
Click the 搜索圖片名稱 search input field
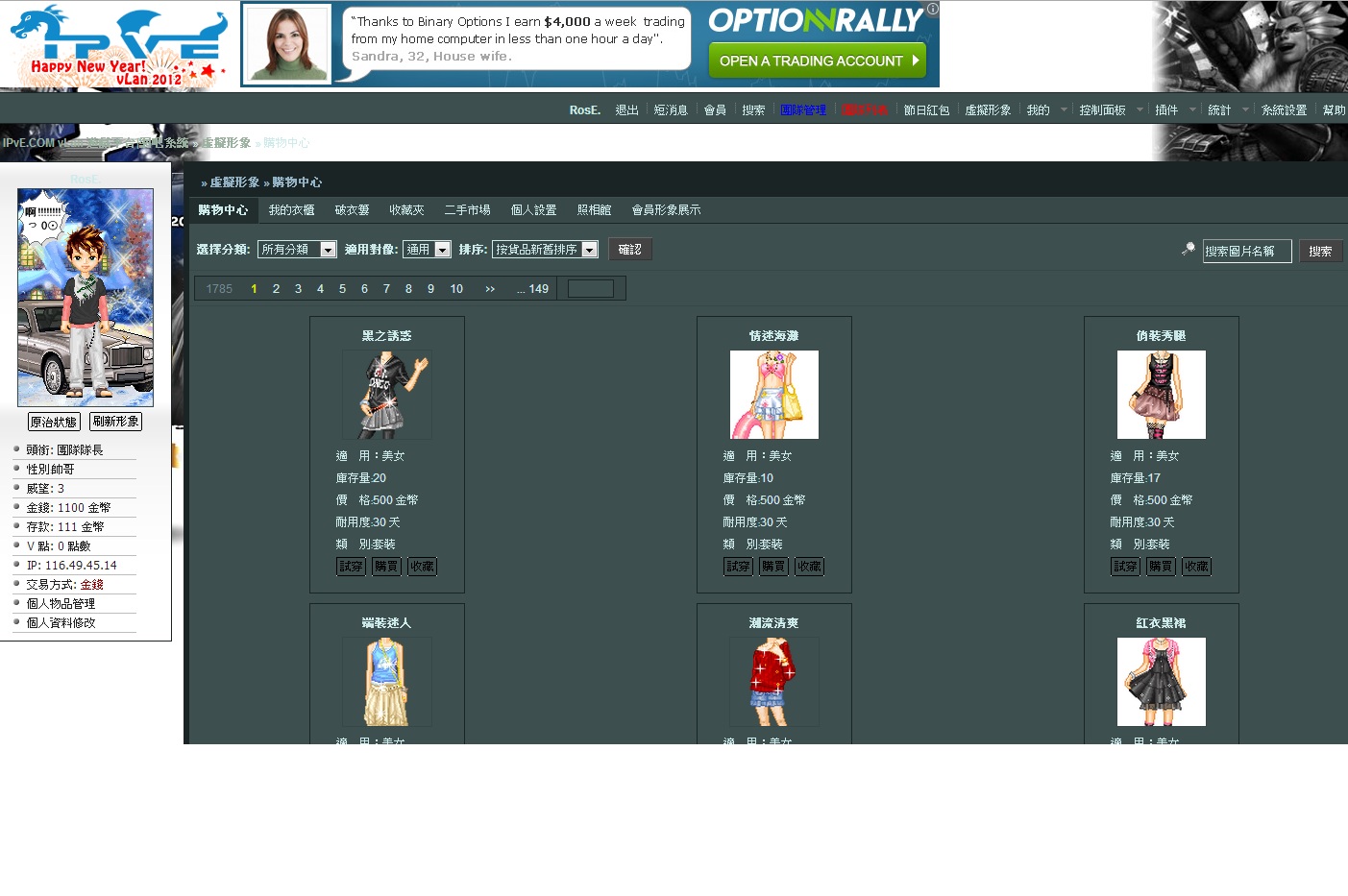coord(1246,252)
